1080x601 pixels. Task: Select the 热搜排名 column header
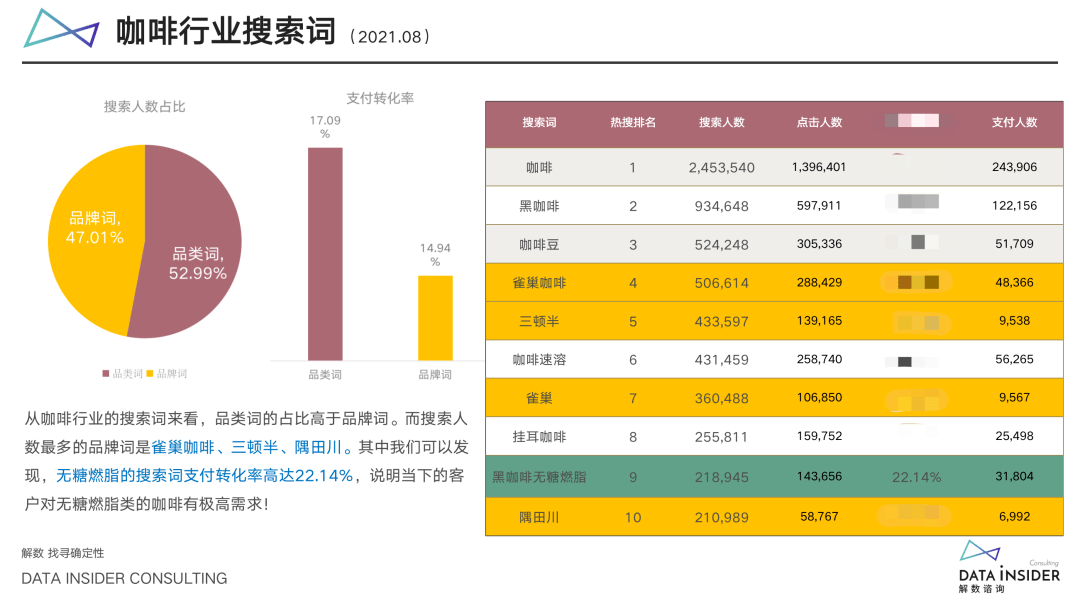(633, 123)
